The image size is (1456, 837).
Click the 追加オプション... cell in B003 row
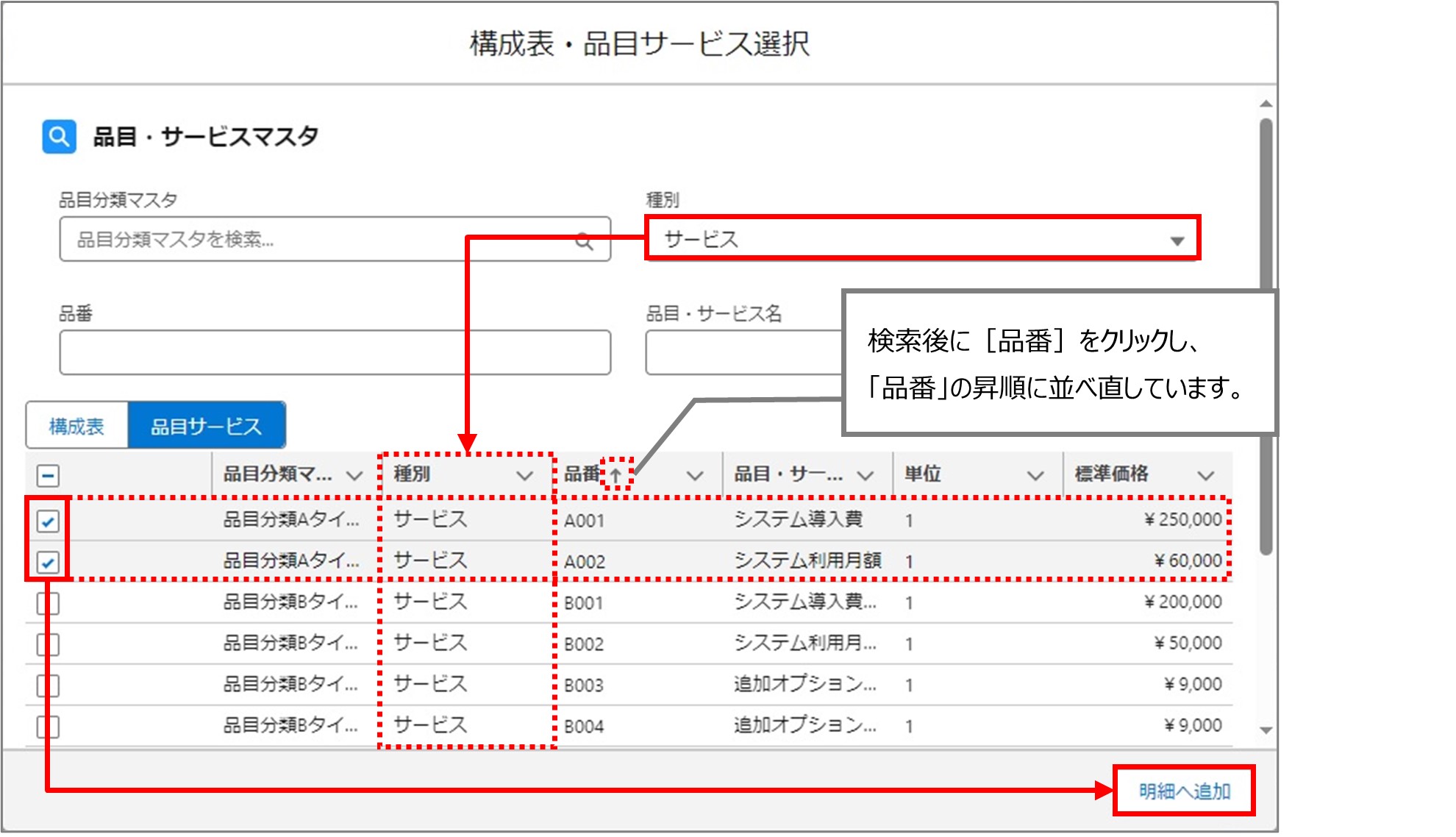pyautogui.click(x=805, y=685)
